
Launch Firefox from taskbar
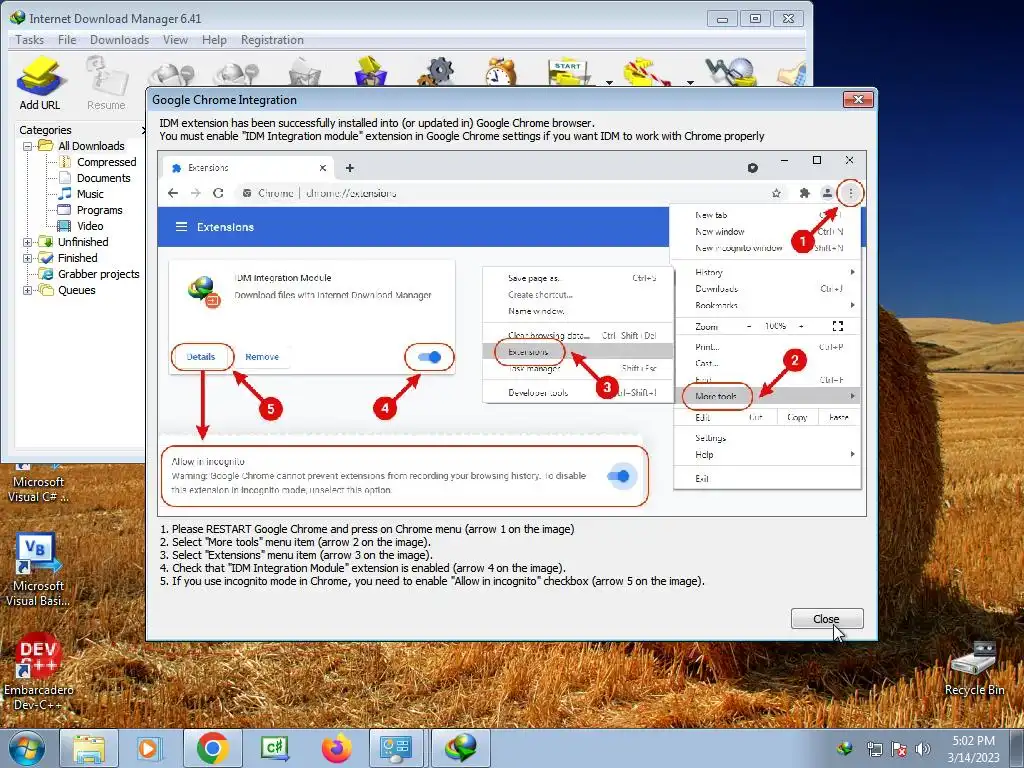336,748
